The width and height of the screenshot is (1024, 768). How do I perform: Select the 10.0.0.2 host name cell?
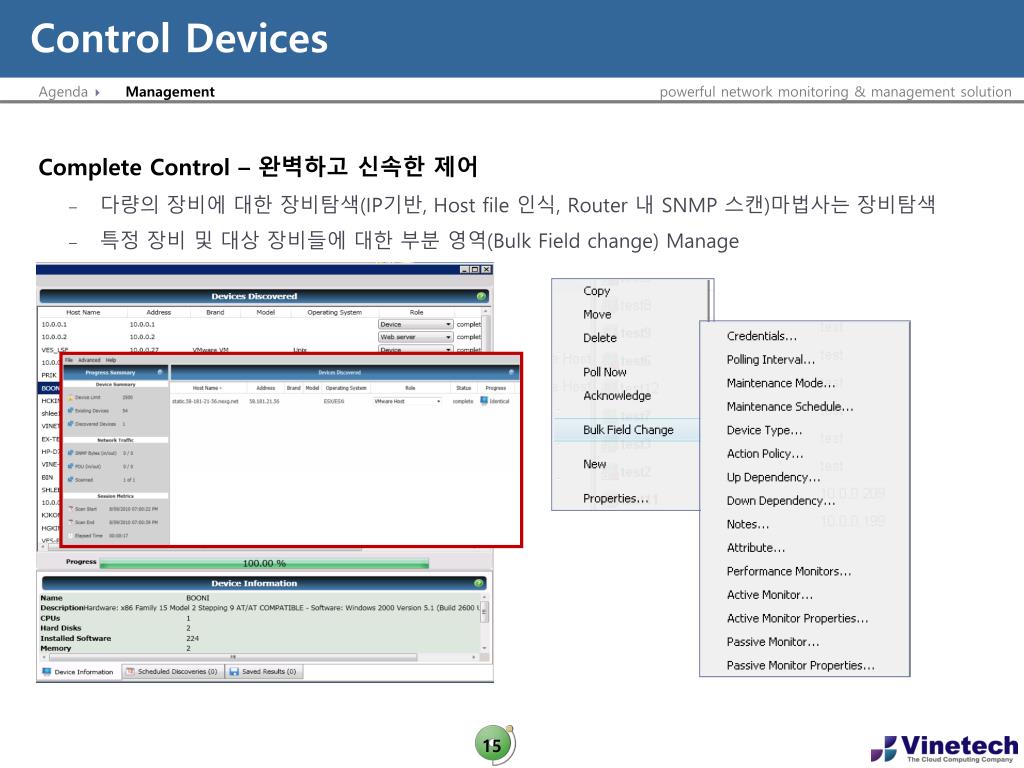(54, 337)
